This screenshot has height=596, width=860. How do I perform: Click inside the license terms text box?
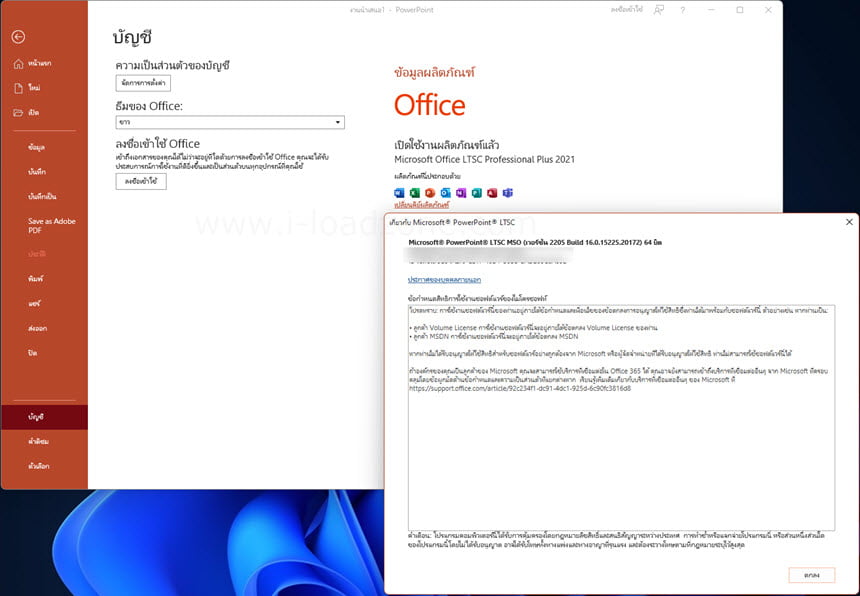pyautogui.click(x=621, y=418)
